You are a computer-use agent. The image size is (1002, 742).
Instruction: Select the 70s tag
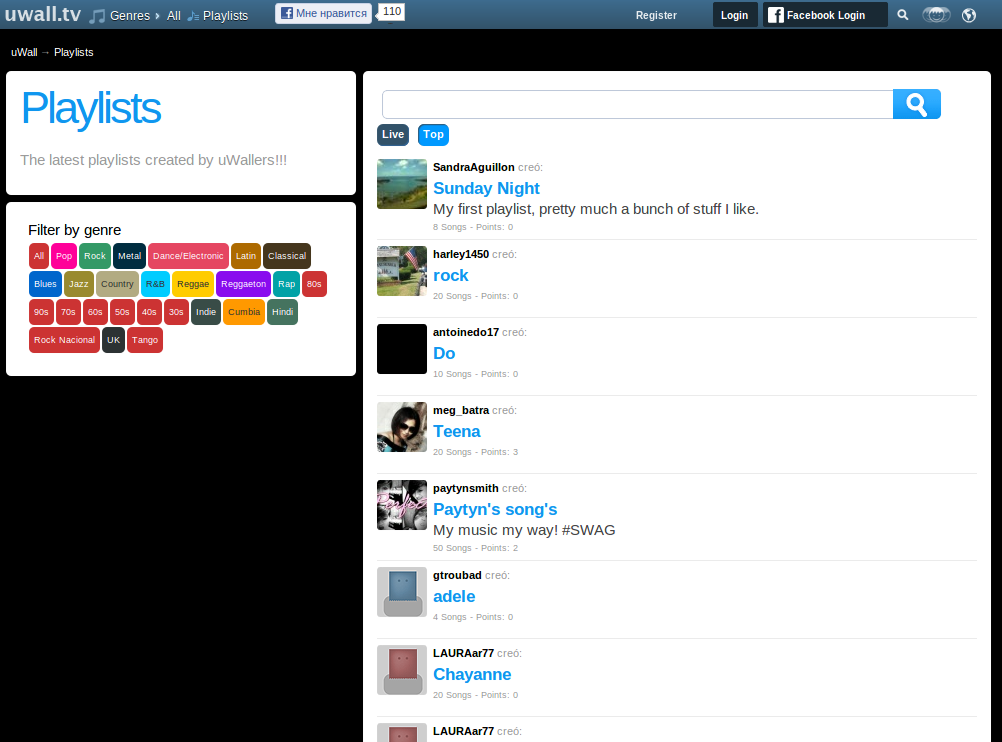tap(68, 312)
